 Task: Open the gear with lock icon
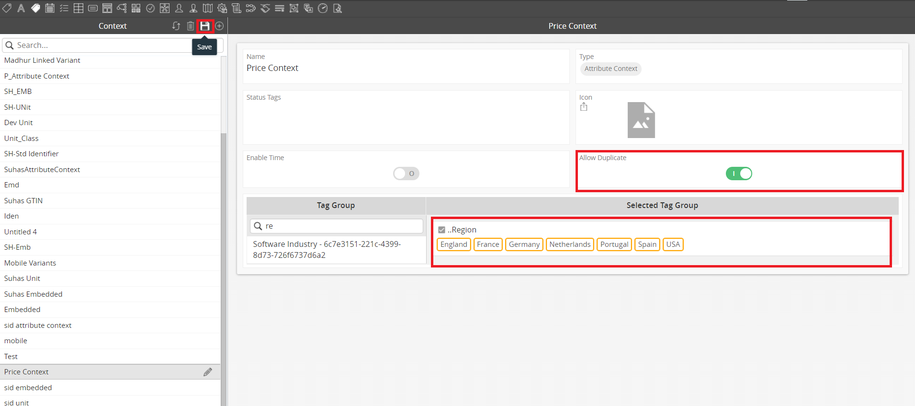pos(222,8)
